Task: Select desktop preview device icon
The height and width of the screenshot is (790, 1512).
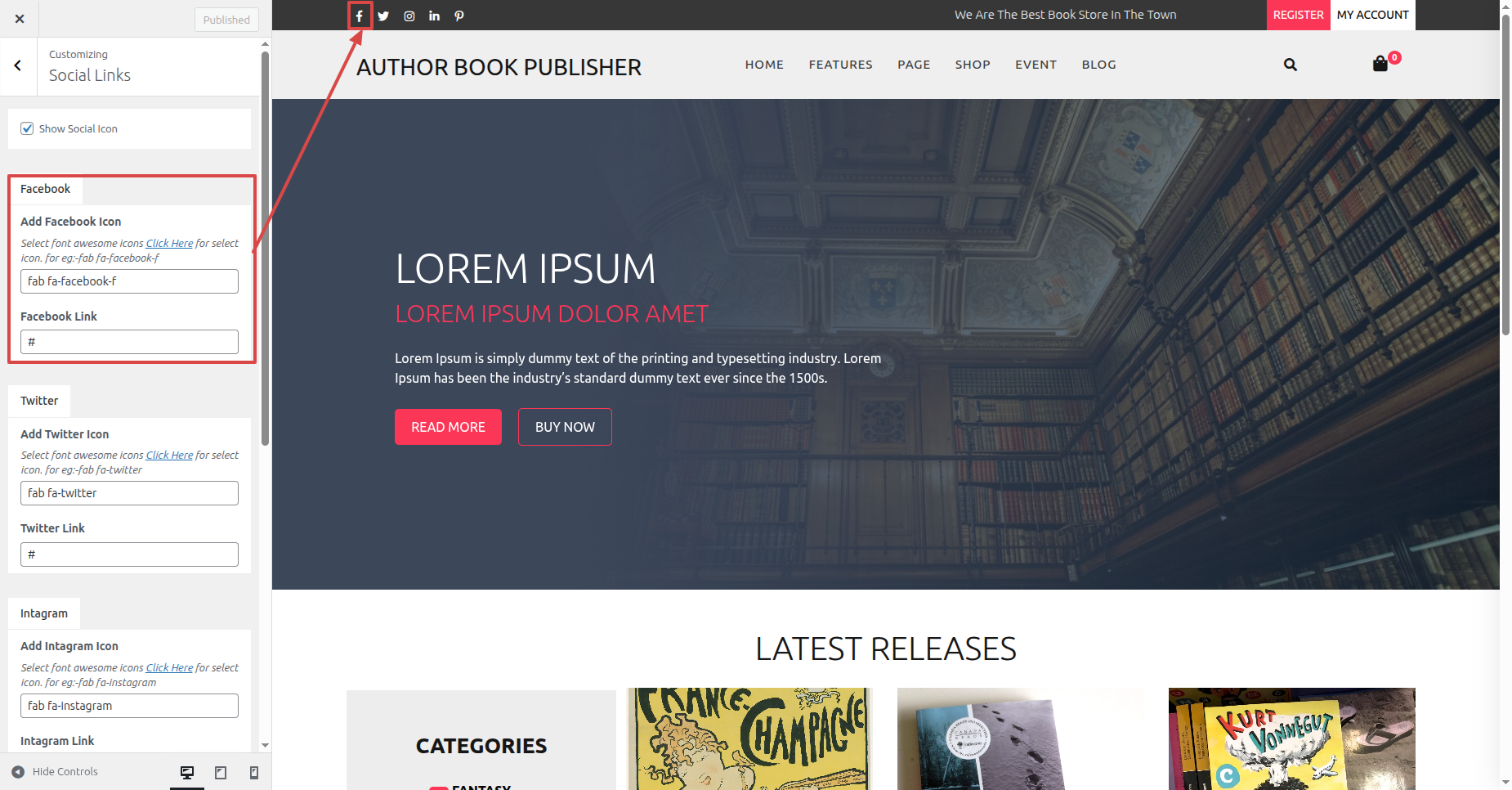Action: coord(187,772)
